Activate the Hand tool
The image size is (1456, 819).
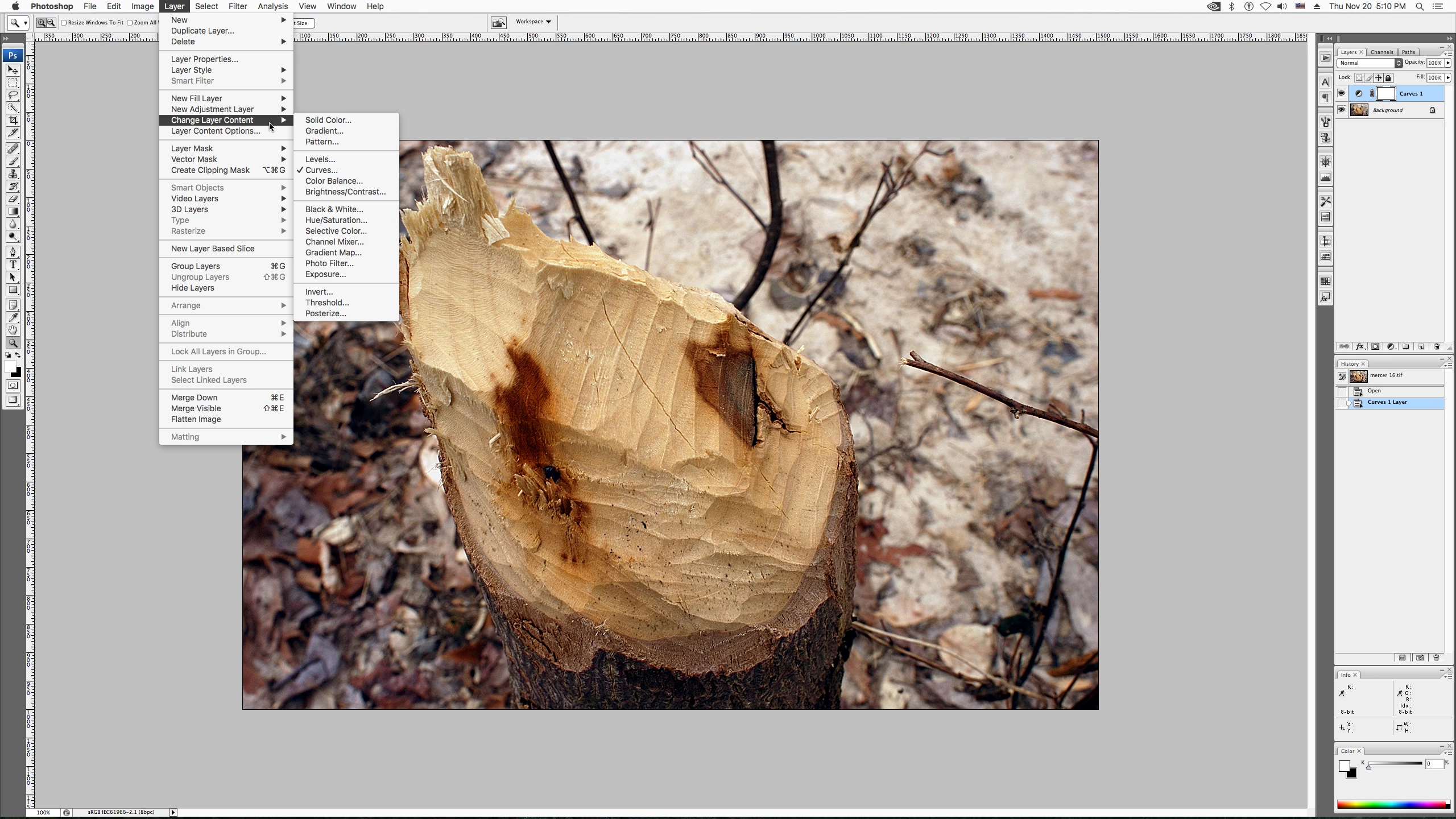tap(13, 330)
